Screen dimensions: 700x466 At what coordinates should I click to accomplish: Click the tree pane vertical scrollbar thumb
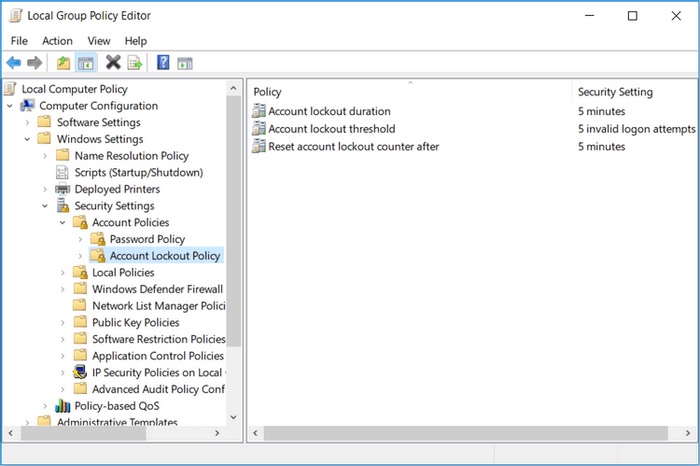pyautogui.click(x=233, y=221)
